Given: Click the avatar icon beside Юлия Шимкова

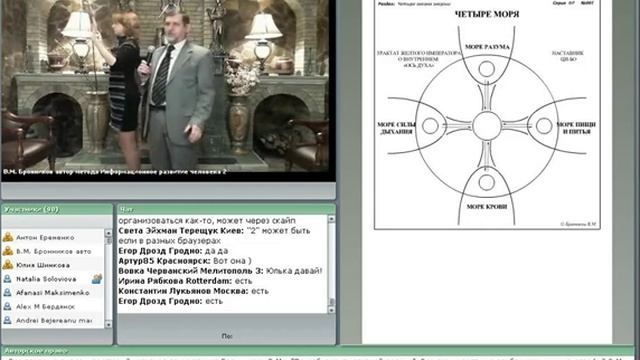Looking at the screenshot, I should tap(8, 265).
